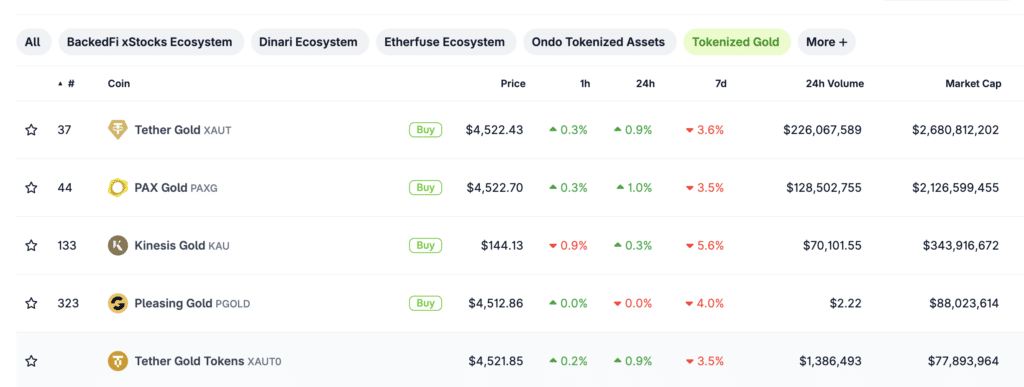Toggle favorite star for PAX Gold
The height and width of the screenshot is (387, 1024).
coord(31,188)
